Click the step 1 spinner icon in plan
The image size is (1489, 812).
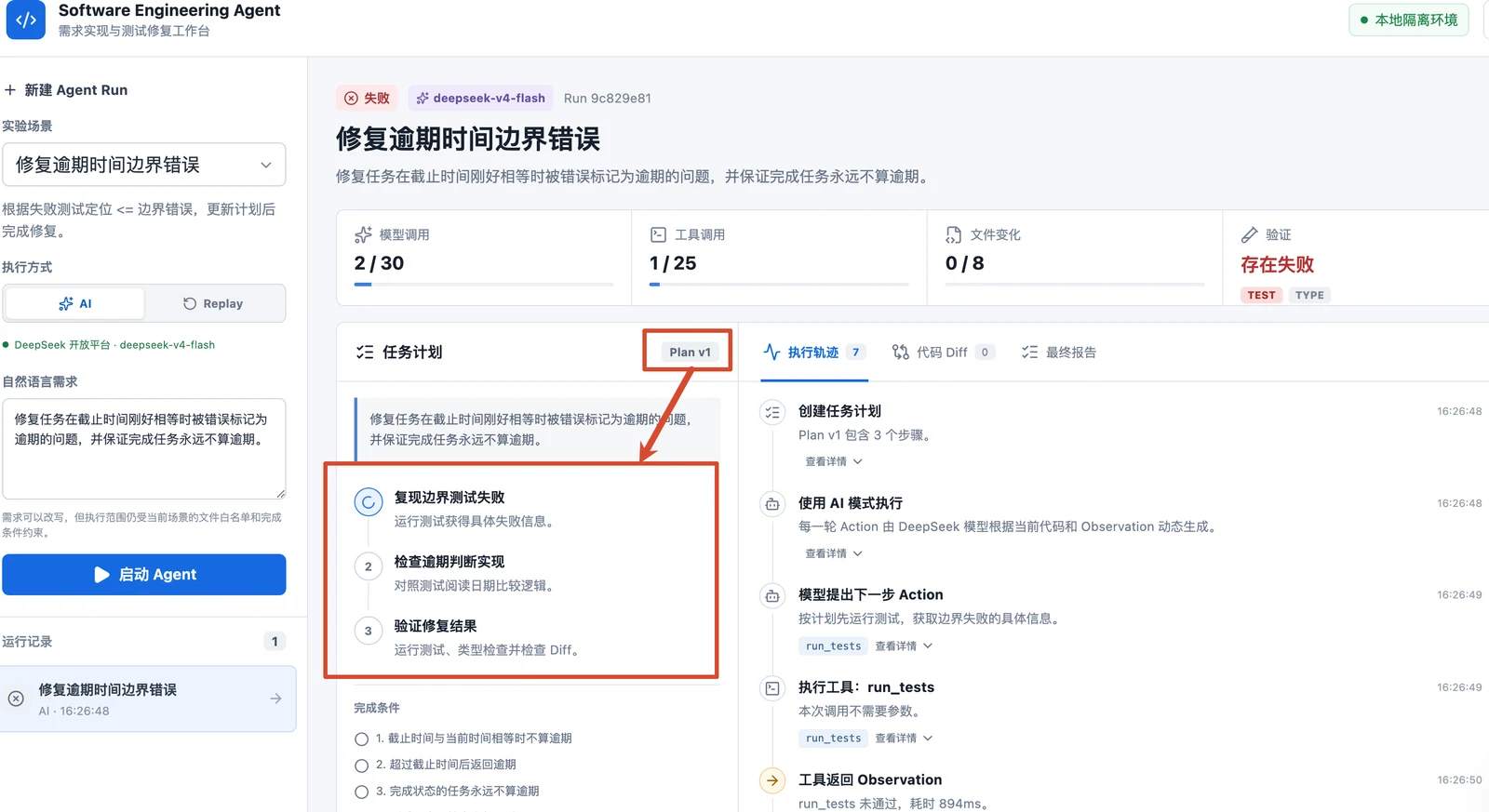click(369, 502)
